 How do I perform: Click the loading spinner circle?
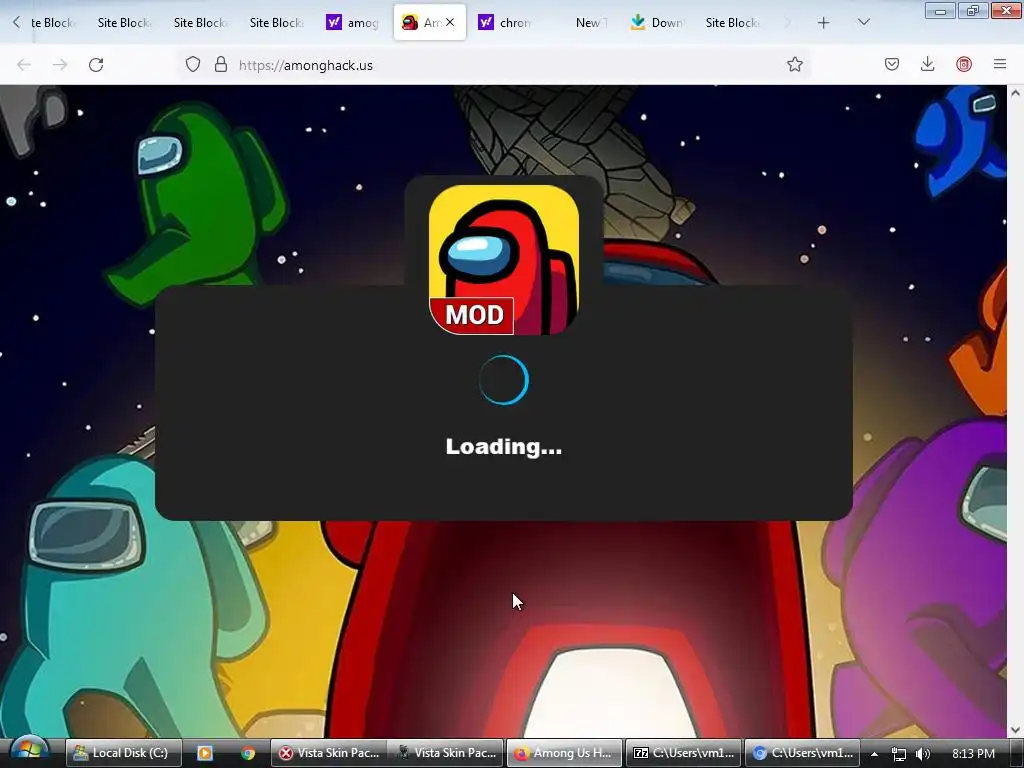click(x=504, y=380)
